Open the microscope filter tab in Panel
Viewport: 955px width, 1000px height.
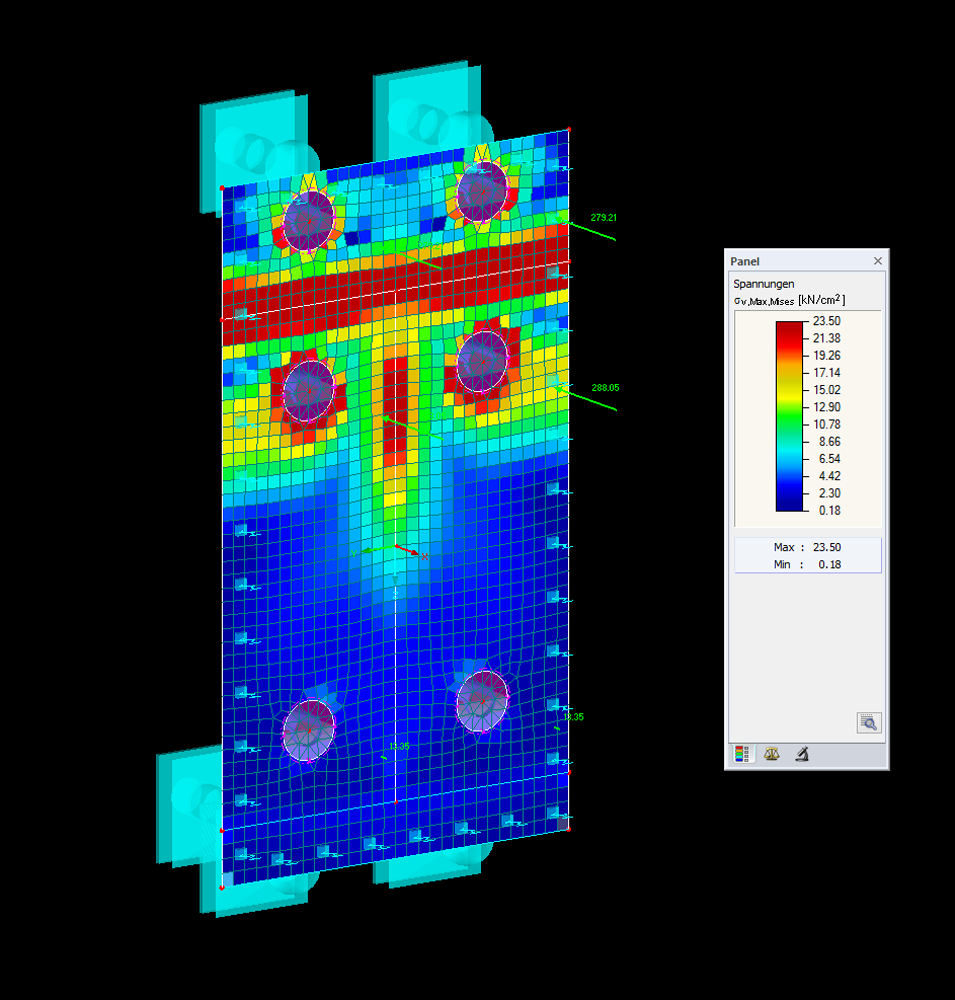(x=803, y=754)
